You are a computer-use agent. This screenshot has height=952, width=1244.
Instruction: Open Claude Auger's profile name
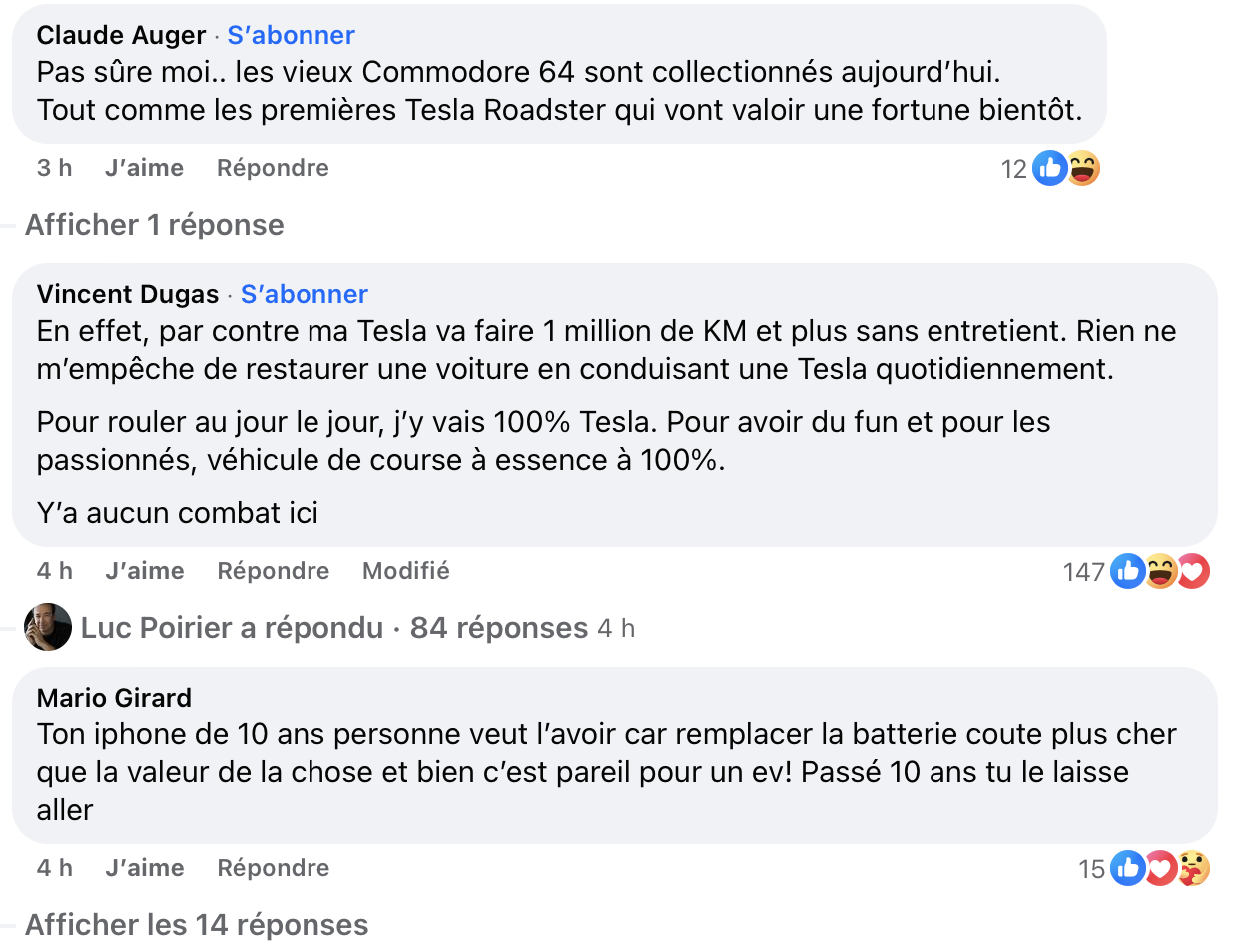click(x=120, y=35)
